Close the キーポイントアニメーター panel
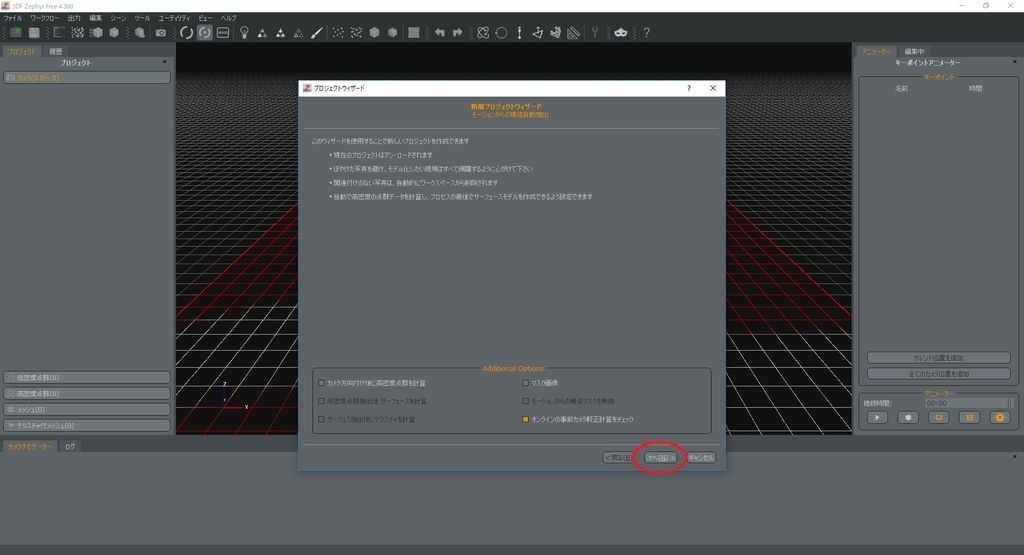The width and height of the screenshot is (1024, 555). coord(1015,62)
